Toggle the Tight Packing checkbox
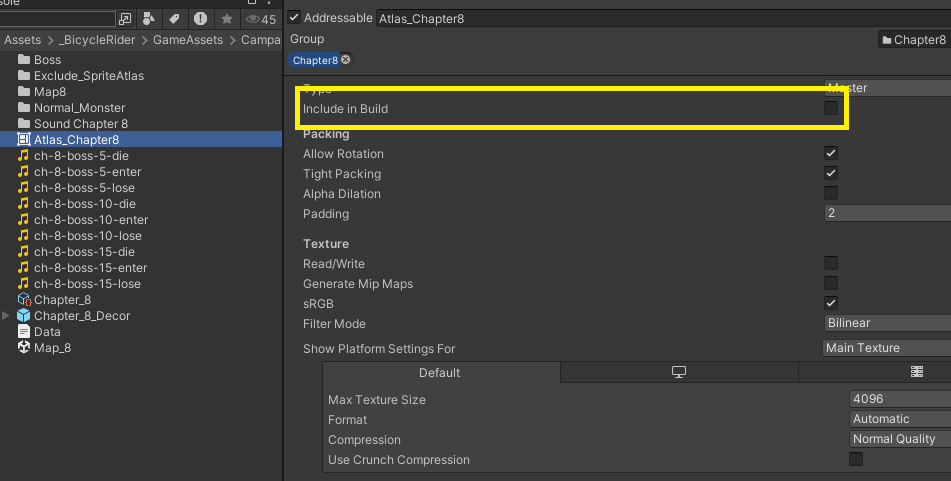 click(831, 173)
